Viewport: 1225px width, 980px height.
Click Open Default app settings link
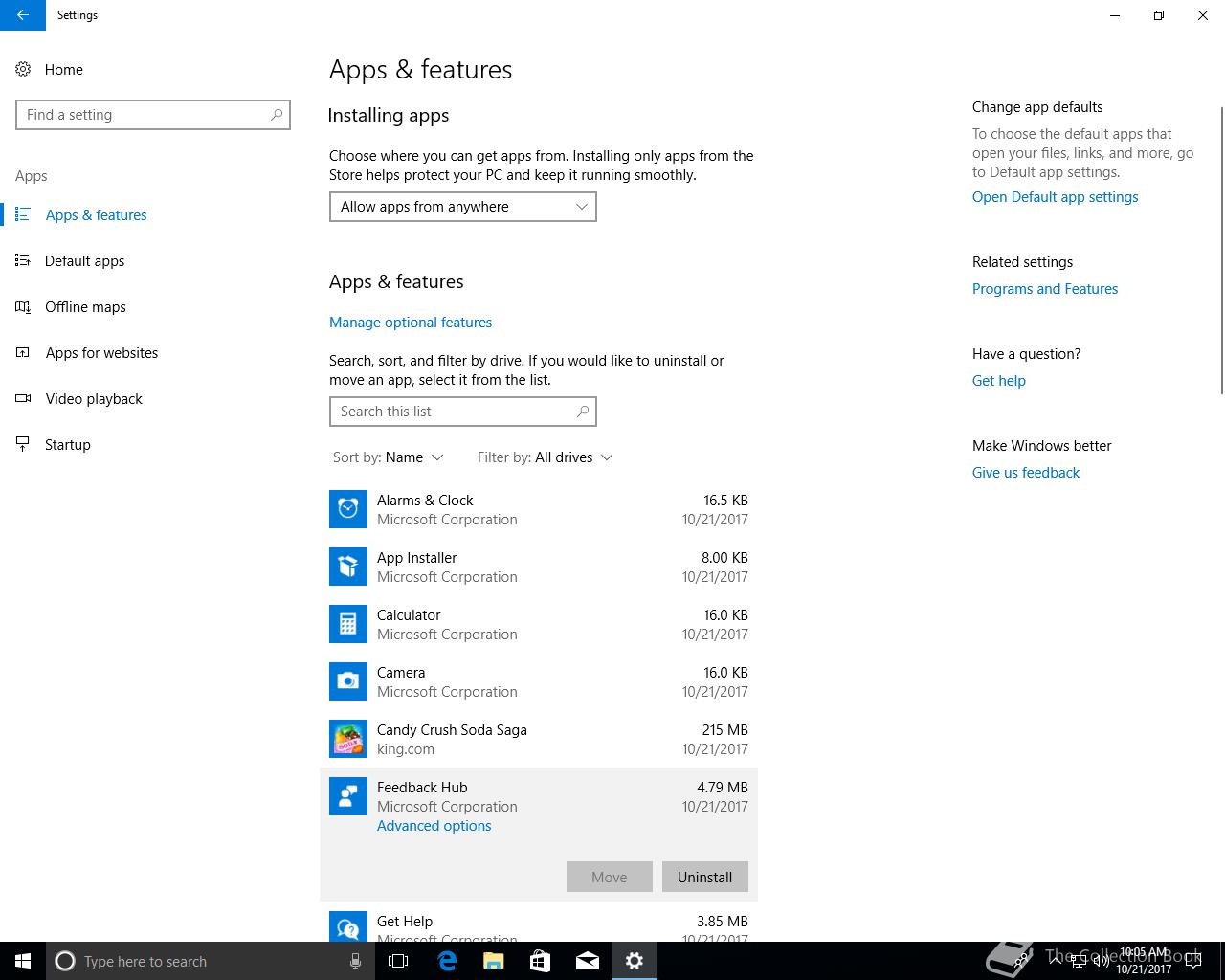click(1056, 197)
